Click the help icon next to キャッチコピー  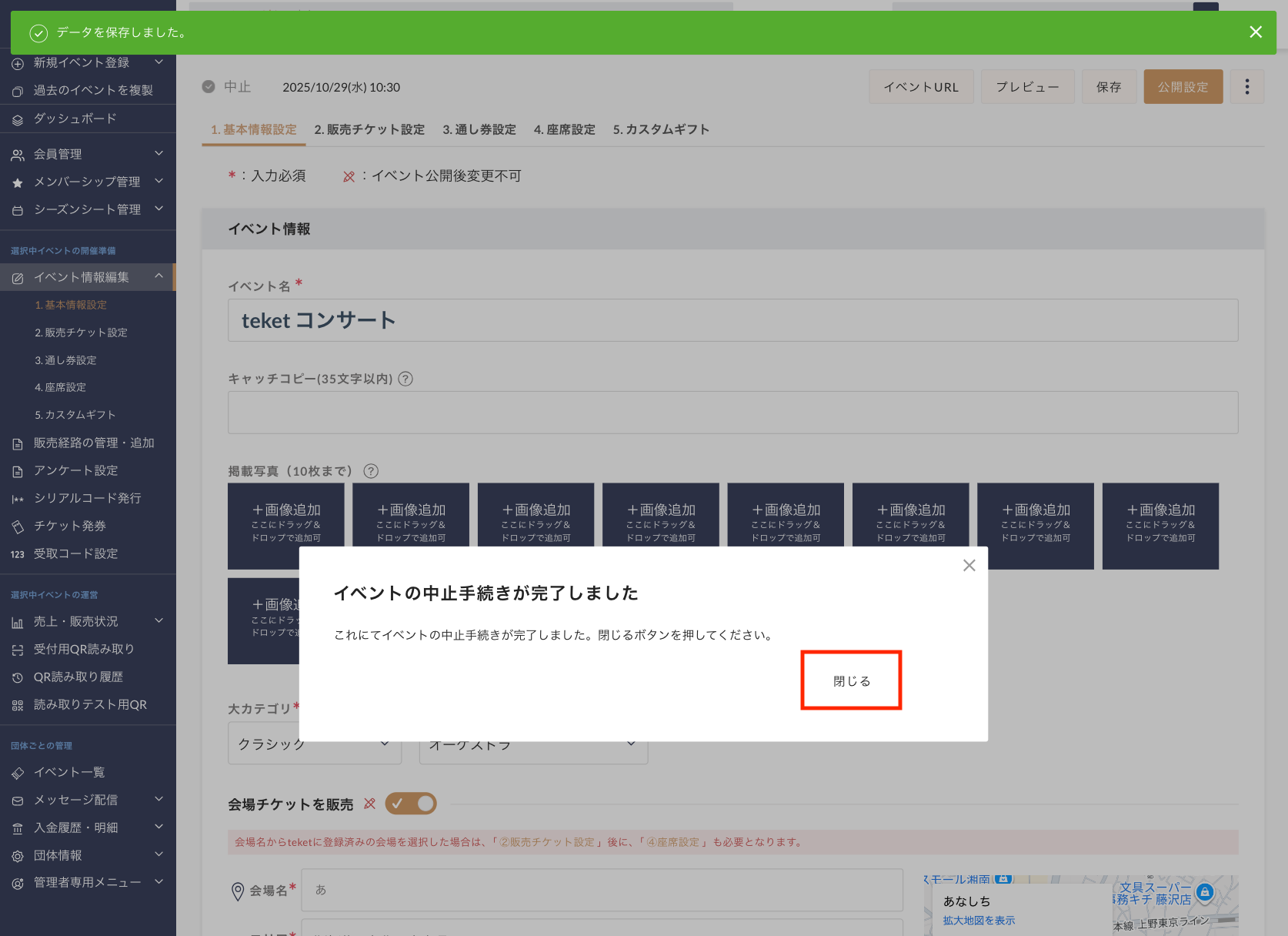[x=405, y=379]
